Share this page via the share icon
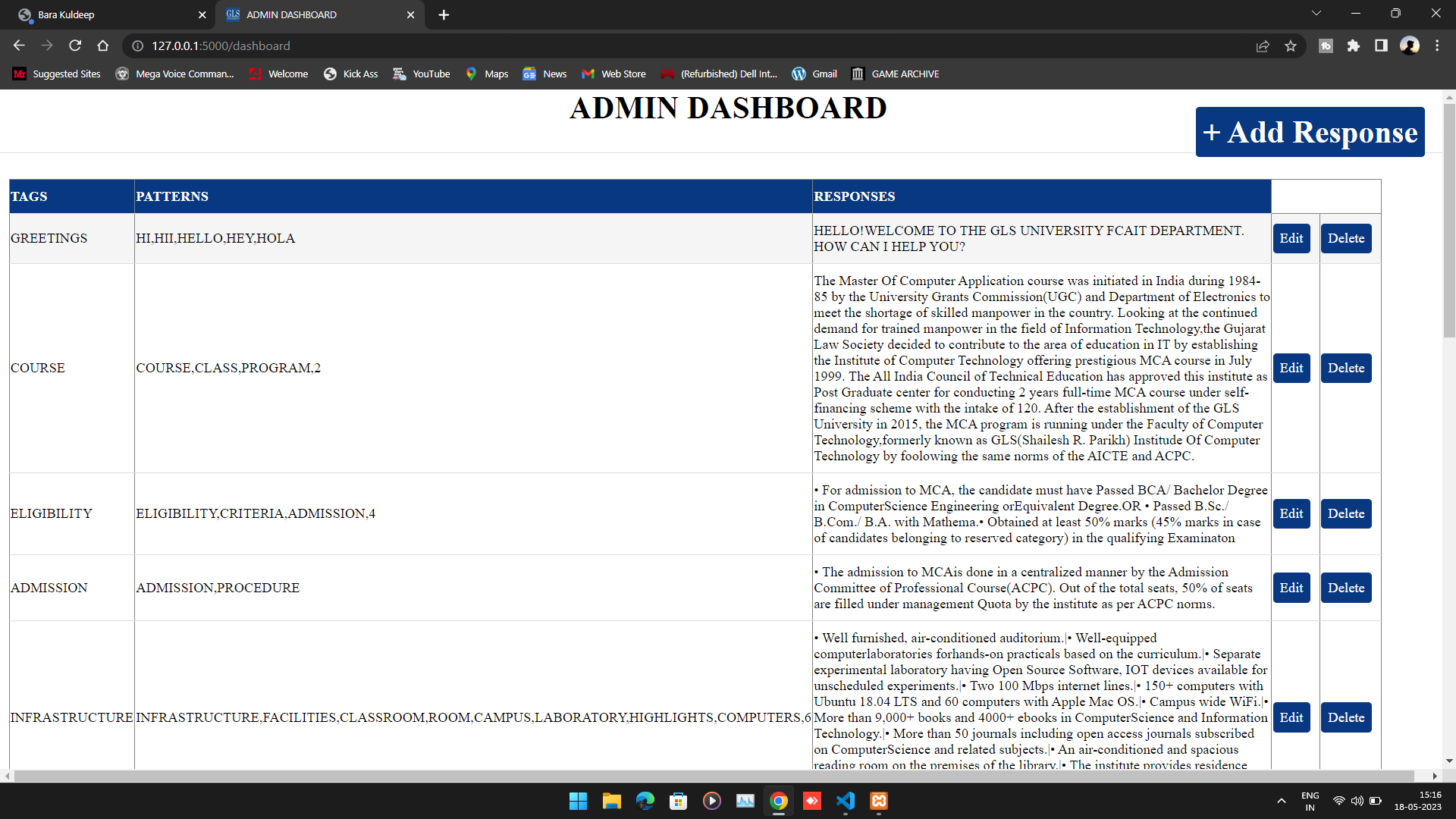1456x819 pixels. 1263,46
